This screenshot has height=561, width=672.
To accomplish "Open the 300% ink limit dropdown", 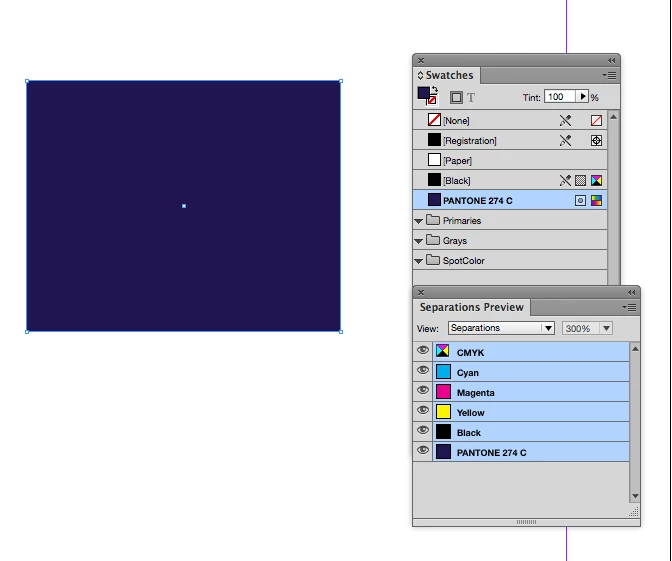I will pyautogui.click(x=587, y=328).
